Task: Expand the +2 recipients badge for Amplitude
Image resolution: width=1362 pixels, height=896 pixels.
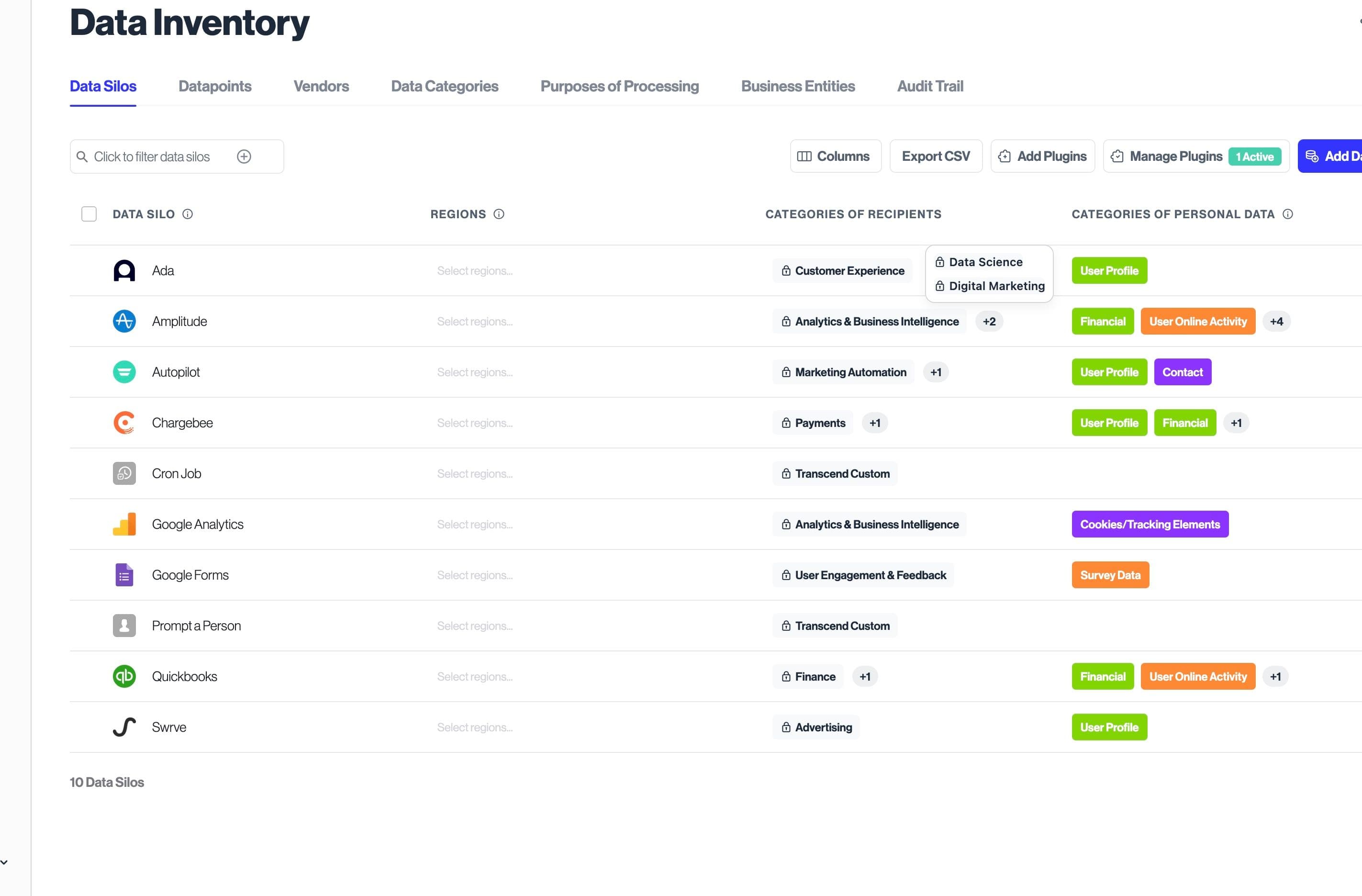Action: point(989,322)
